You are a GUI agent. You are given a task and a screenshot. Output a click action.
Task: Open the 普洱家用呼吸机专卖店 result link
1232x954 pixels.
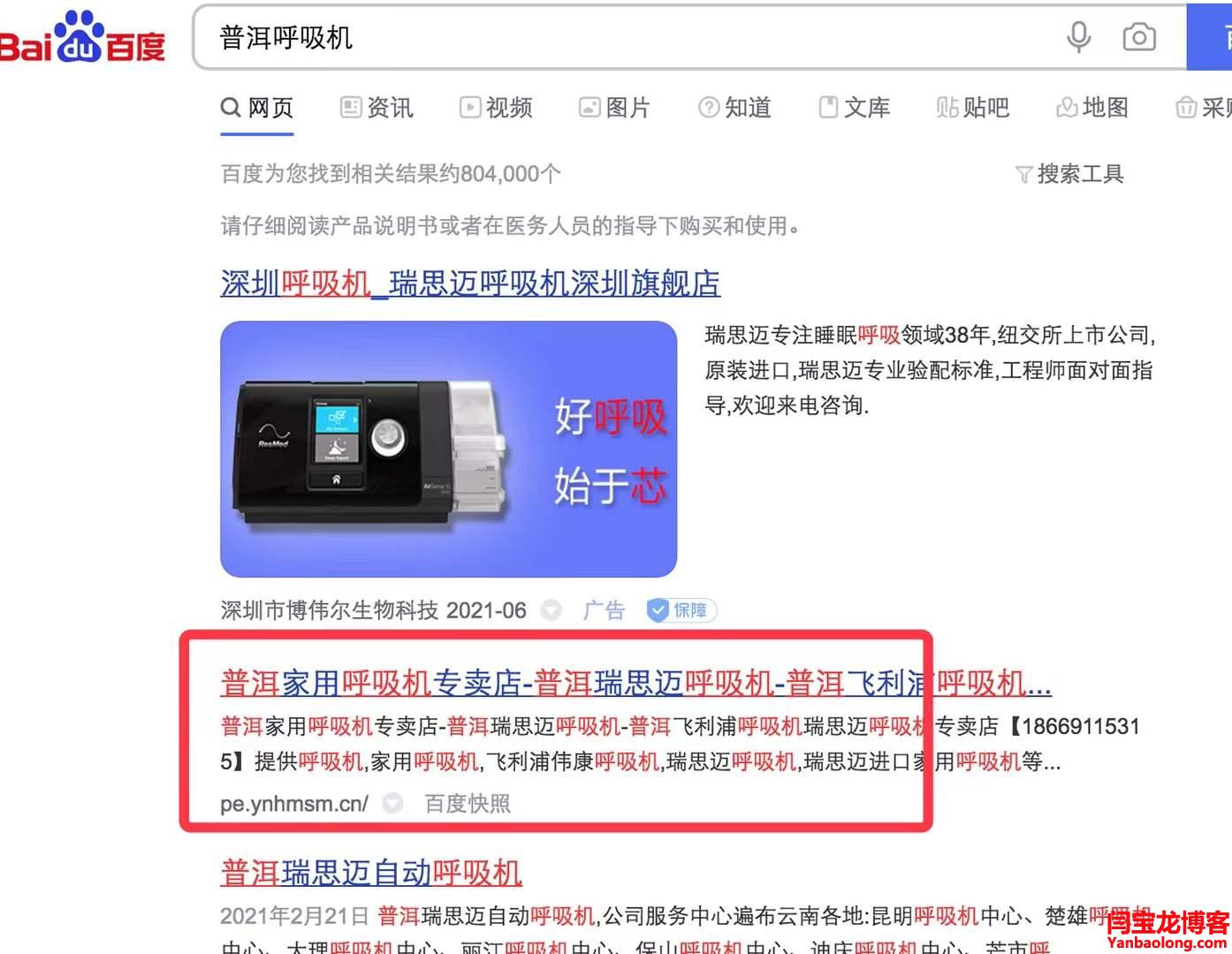(x=635, y=683)
